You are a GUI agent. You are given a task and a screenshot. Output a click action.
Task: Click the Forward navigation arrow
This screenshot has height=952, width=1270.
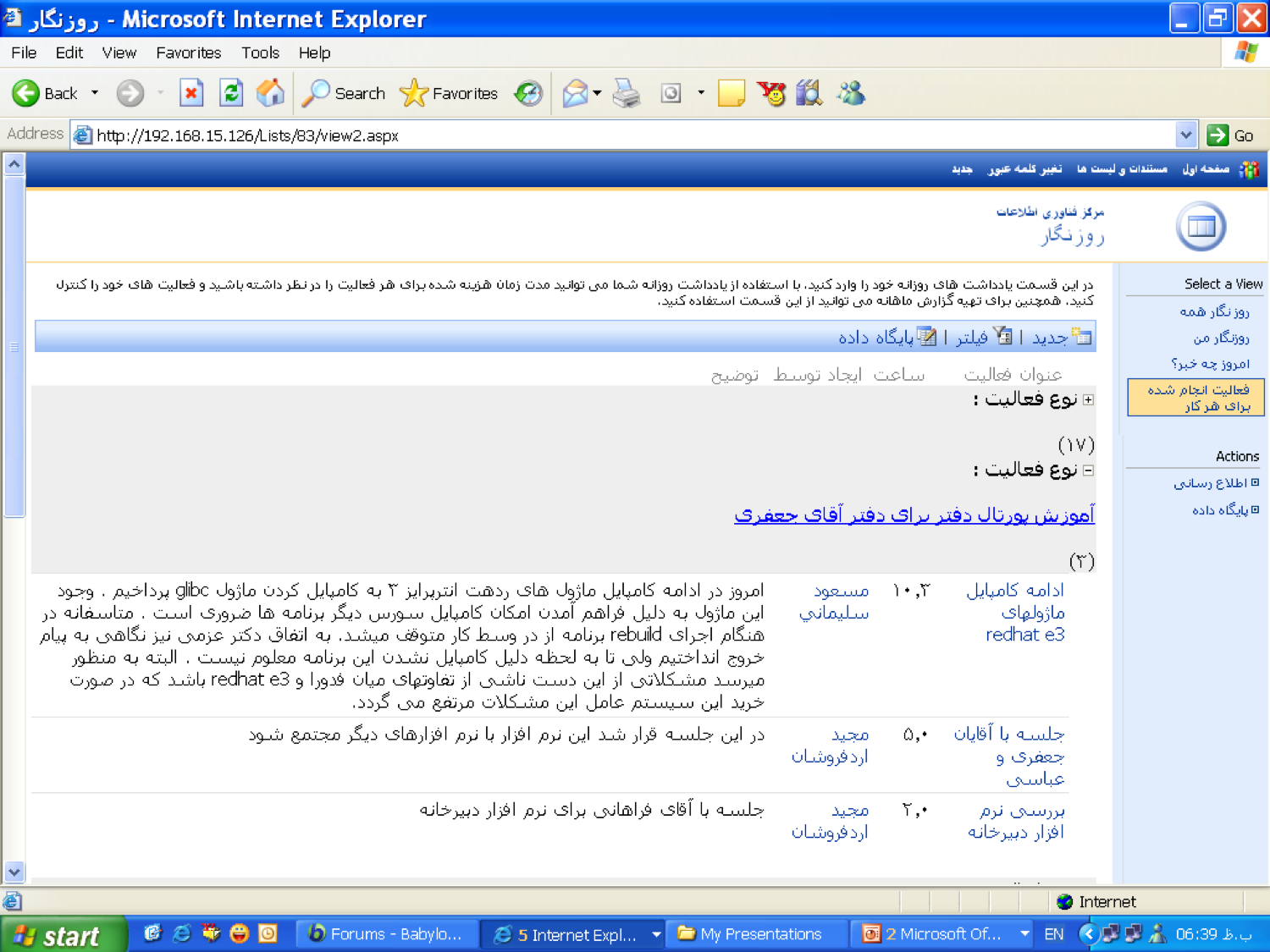(x=130, y=93)
